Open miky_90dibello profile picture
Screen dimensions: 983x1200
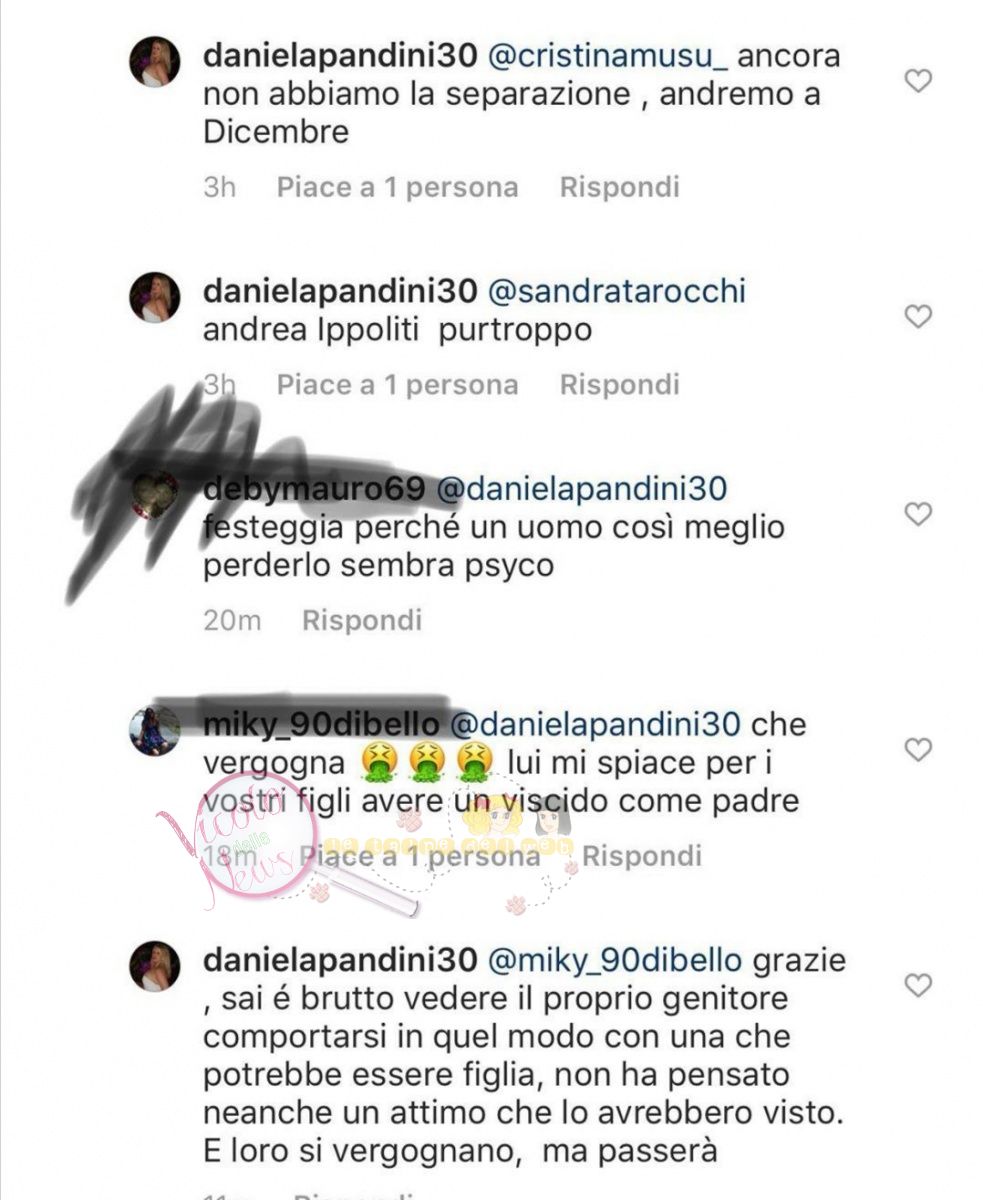click(155, 731)
